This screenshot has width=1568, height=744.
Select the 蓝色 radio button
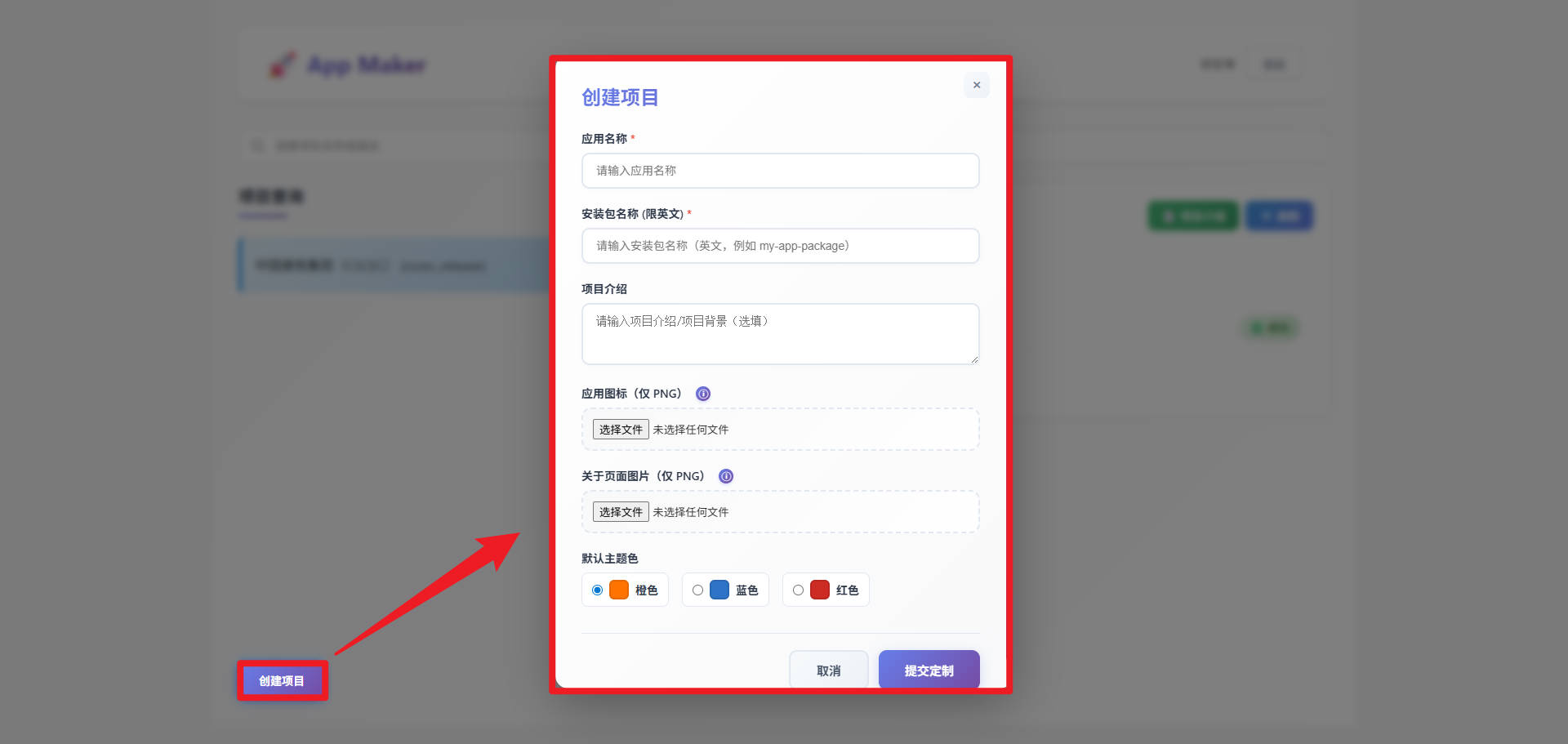697,590
